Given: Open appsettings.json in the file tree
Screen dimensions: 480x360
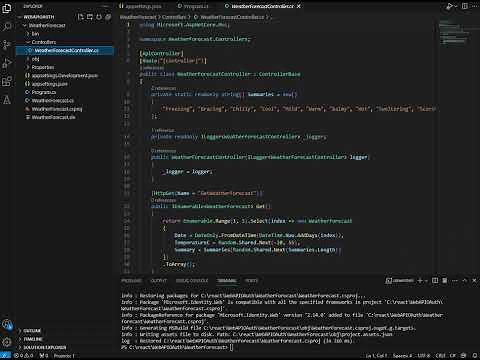Looking at the screenshot, I should pyautogui.click(x=65, y=84).
